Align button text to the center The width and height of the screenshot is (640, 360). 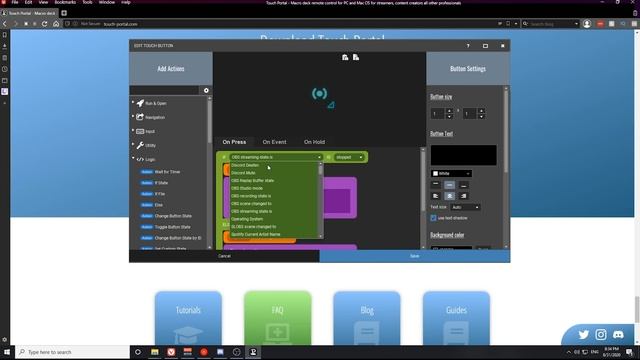click(x=449, y=196)
